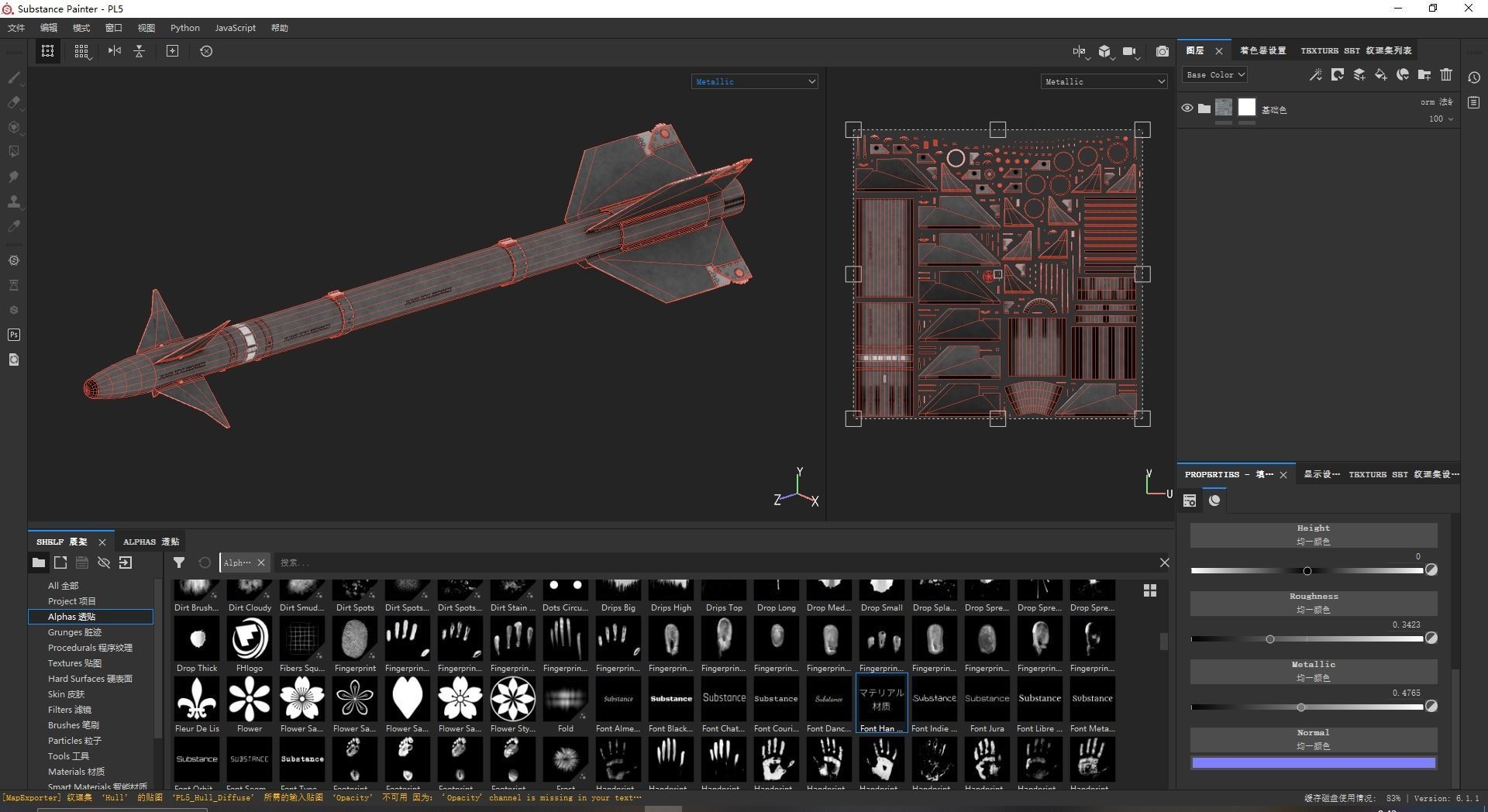Toggle visibility of the 基础色 layer
The image size is (1488, 812).
(x=1187, y=108)
